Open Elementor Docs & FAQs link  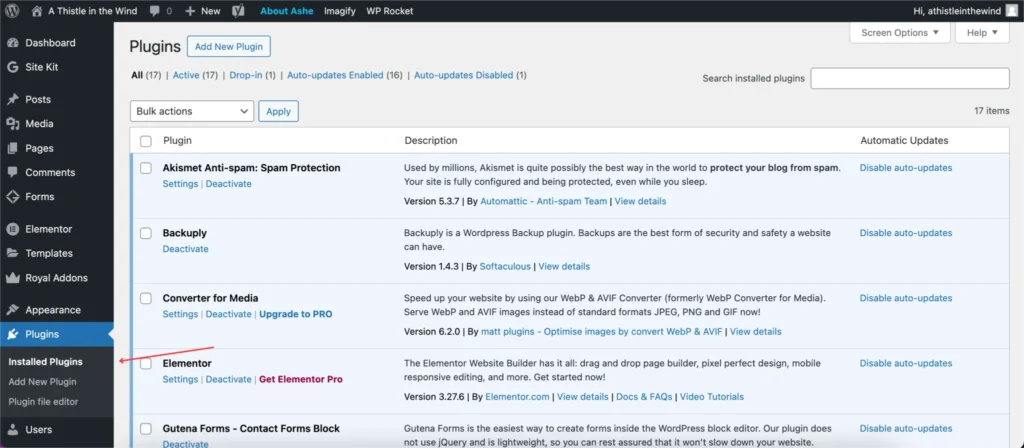pos(644,396)
